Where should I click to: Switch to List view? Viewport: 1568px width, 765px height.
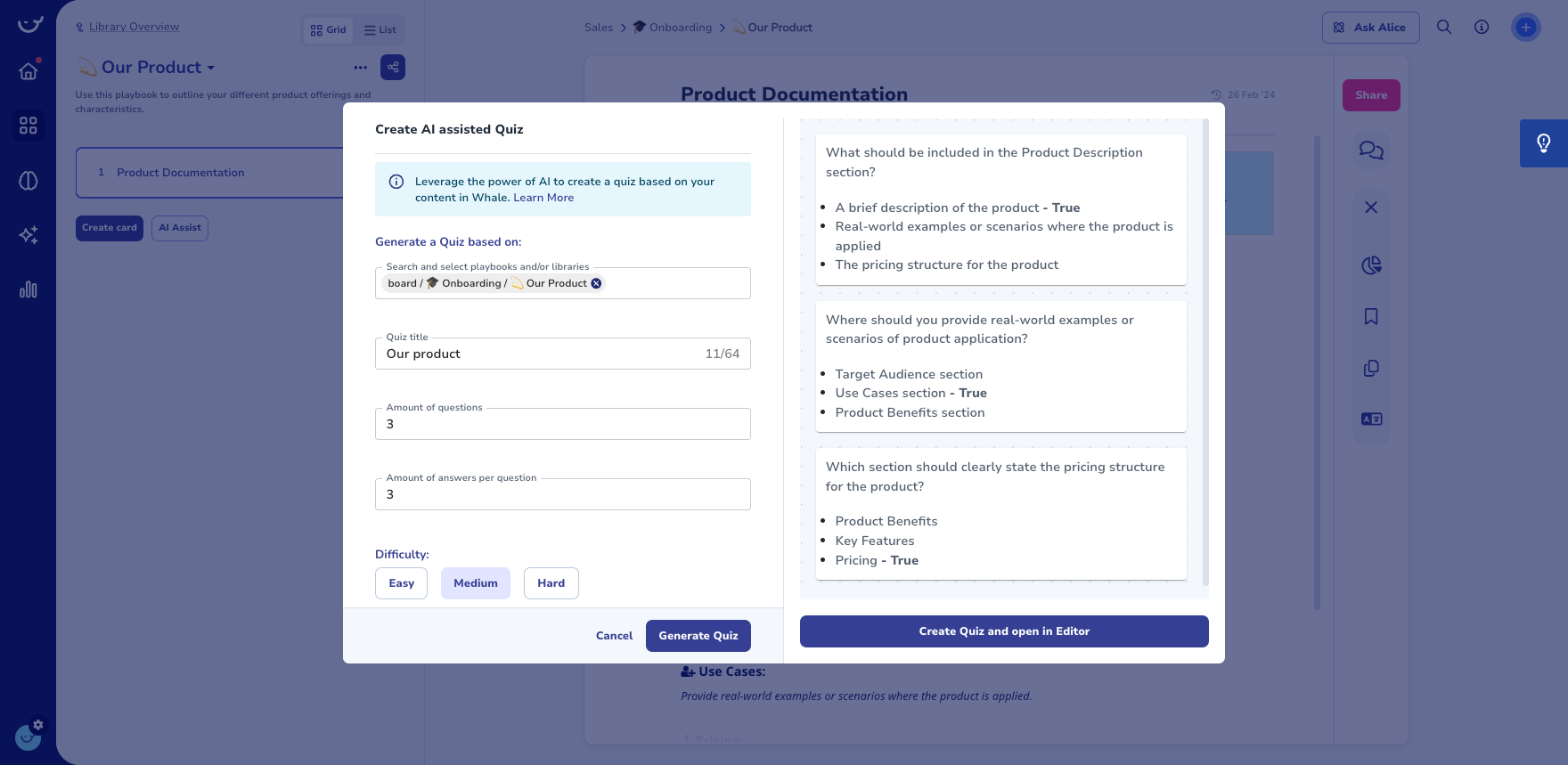click(x=380, y=30)
